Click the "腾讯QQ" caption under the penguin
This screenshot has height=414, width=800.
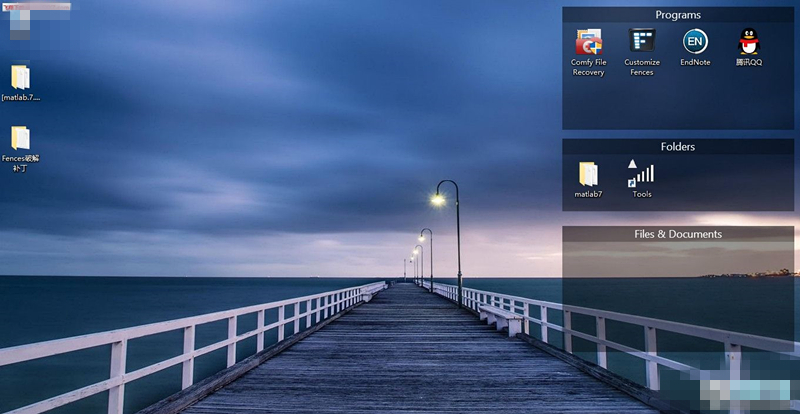coord(749,62)
